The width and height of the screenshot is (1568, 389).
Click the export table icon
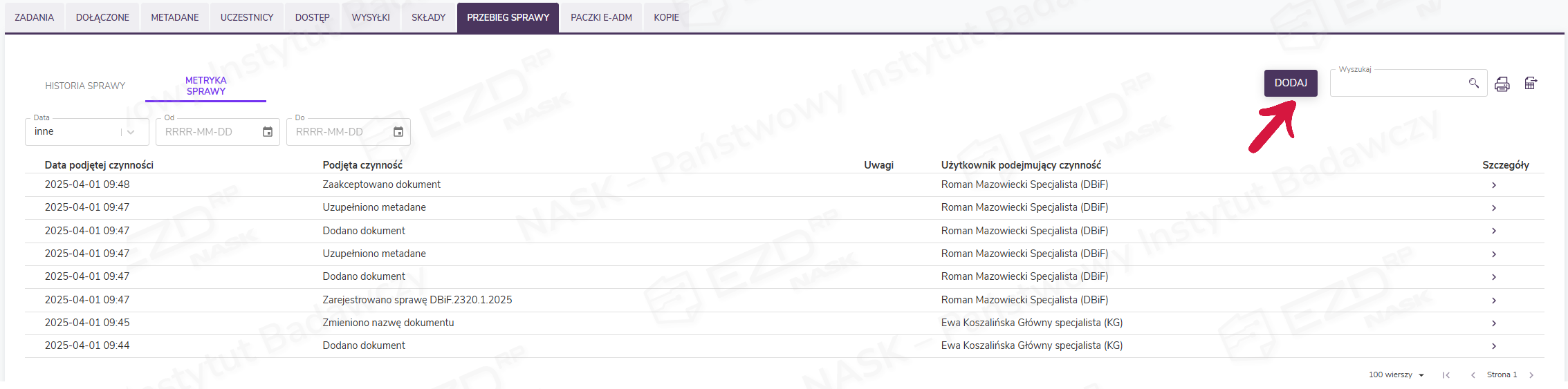point(1531,84)
